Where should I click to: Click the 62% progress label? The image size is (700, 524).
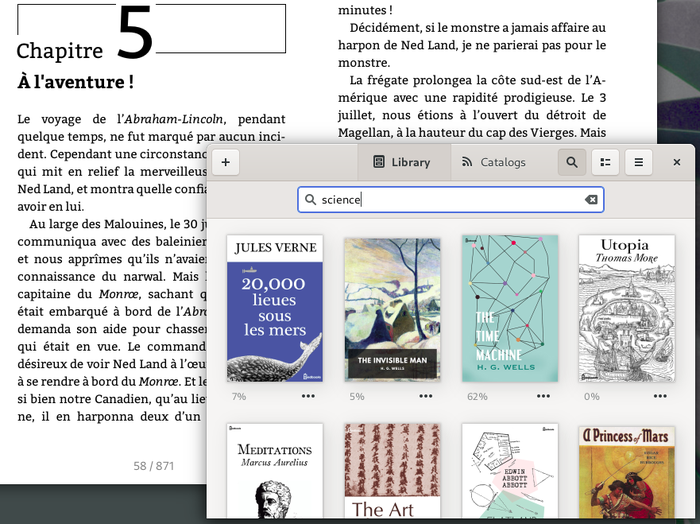tap(477, 396)
